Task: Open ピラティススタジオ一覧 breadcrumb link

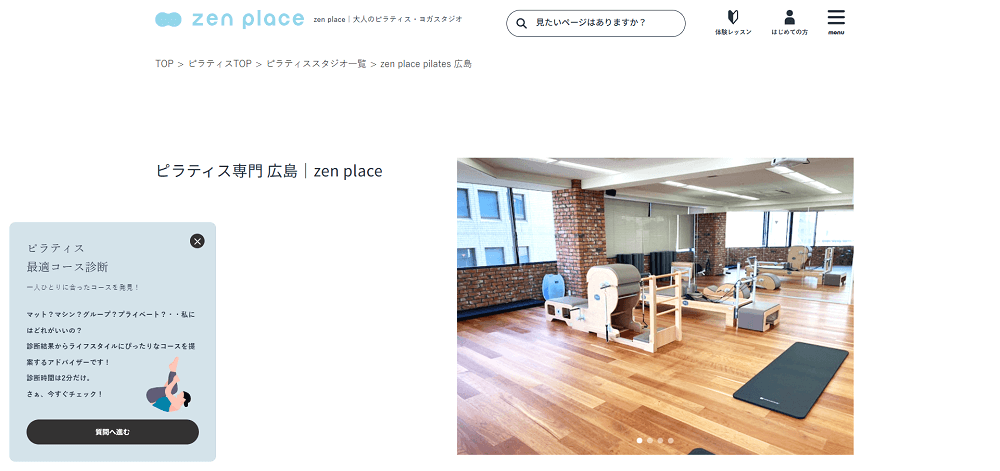Action: 316,64
